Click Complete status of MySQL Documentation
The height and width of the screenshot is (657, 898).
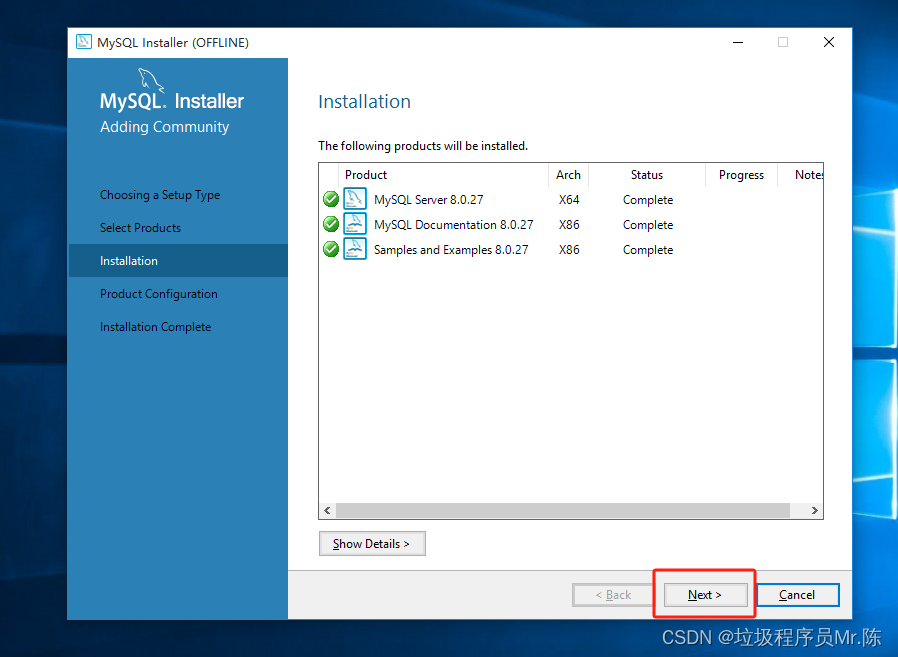[648, 225]
